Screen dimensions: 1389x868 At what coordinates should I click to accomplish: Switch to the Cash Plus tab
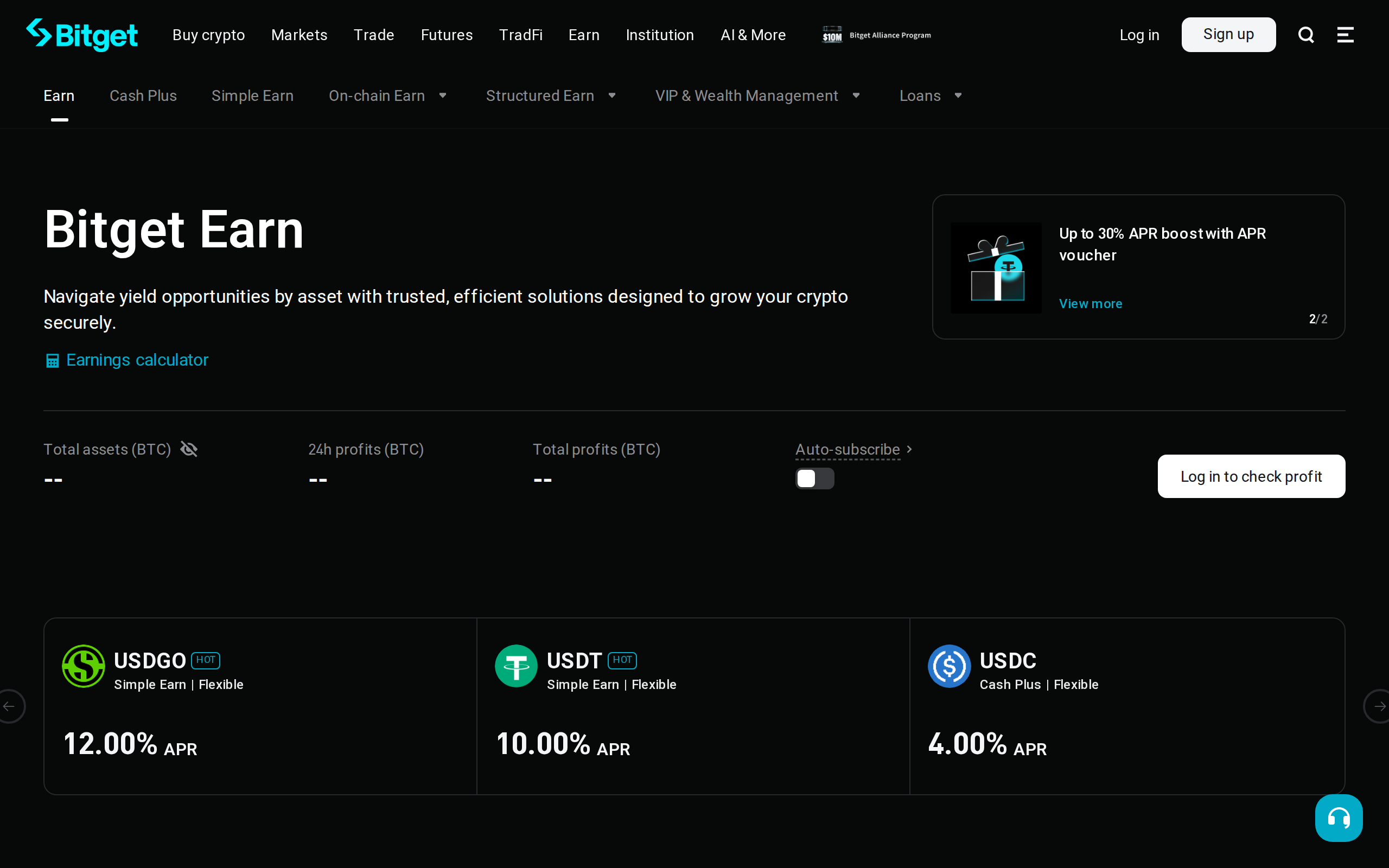pyautogui.click(x=143, y=95)
